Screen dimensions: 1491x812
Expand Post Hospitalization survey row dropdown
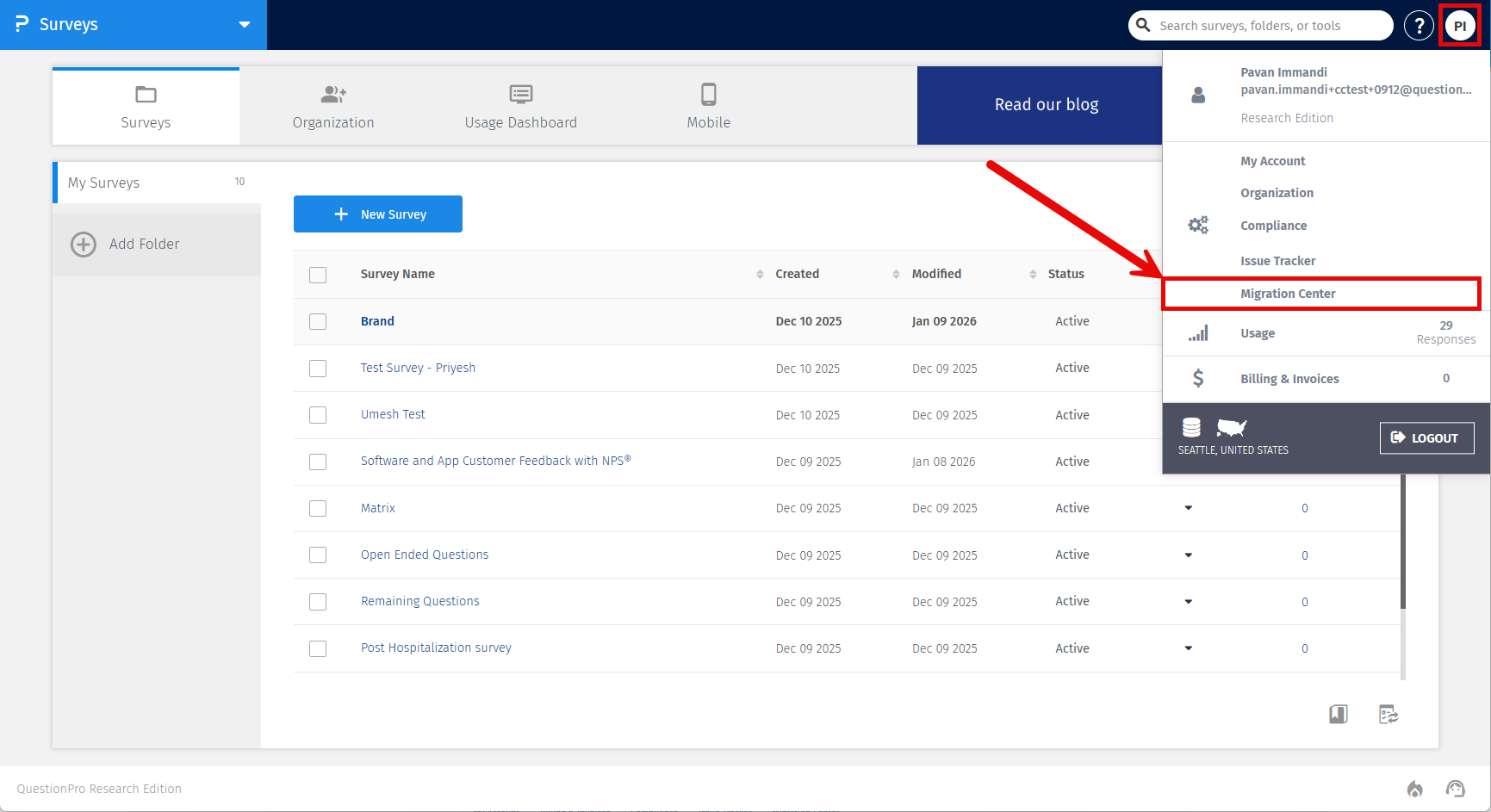point(1188,648)
